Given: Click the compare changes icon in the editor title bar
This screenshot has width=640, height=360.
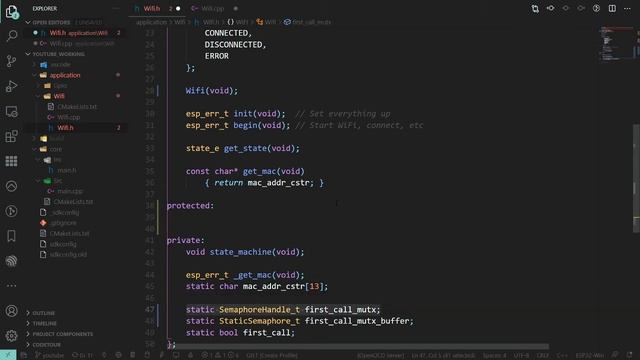Looking at the screenshot, I should pyautogui.click(x=535, y=9).
